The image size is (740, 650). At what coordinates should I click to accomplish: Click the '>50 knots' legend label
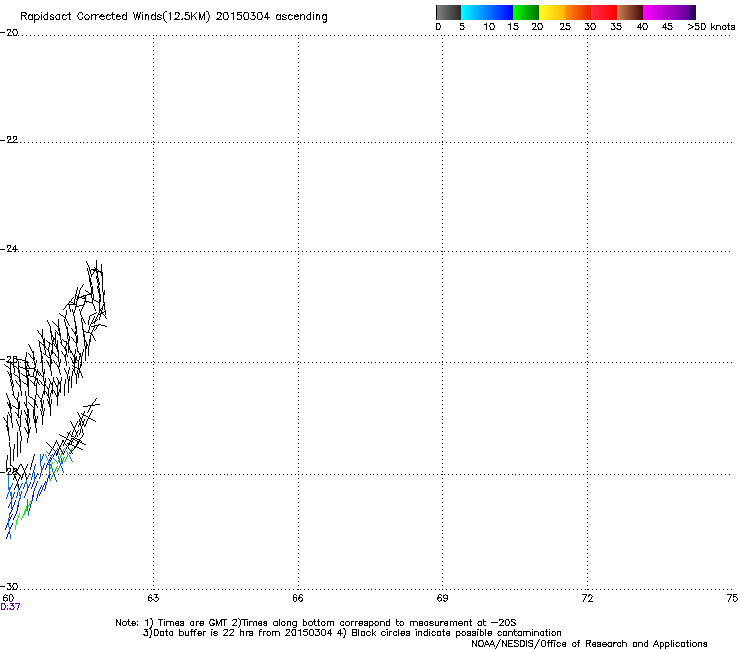point(711,27)
